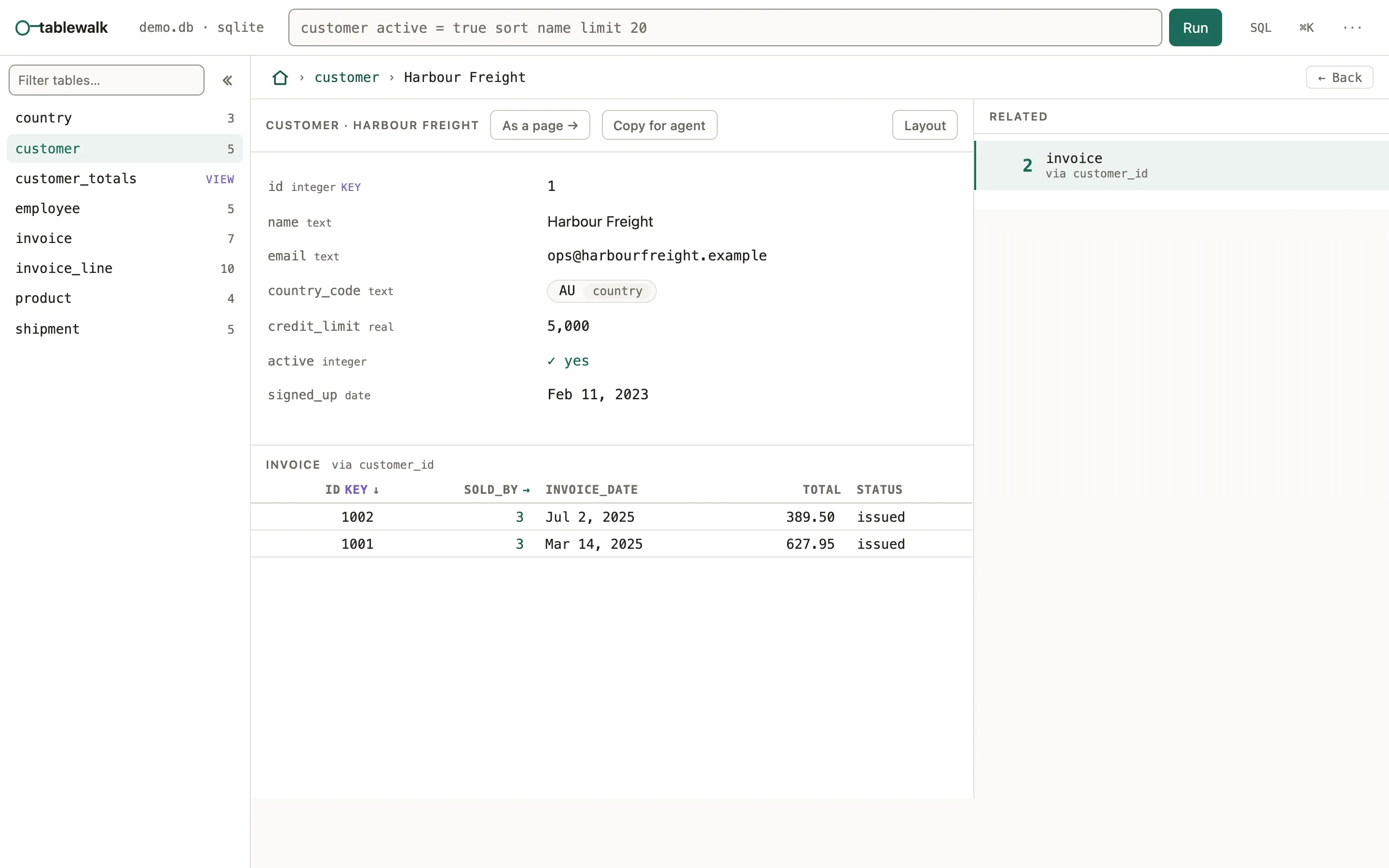This screenshot has height=868, width=1389.
Task: Collapse the sidebar with double-chevron icon
Action: (227, 81)
